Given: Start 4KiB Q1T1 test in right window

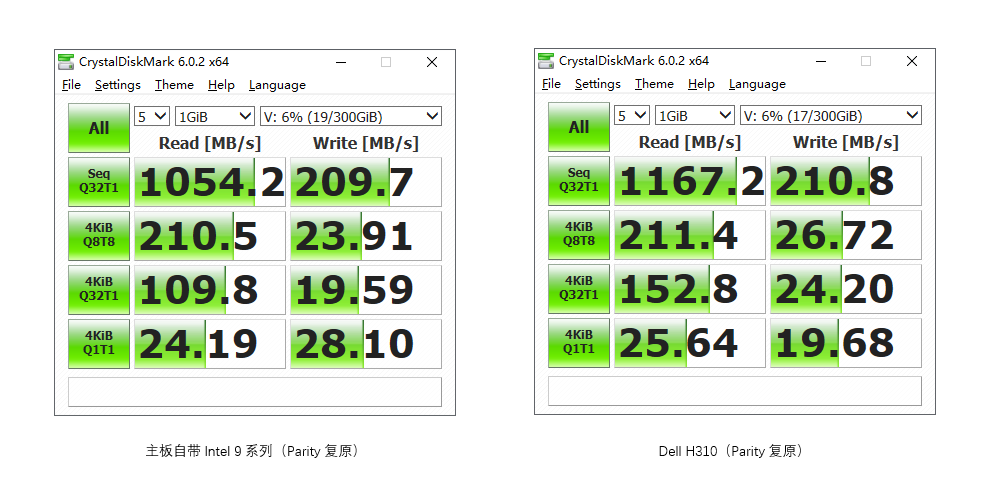Looking at the screenshot, I should (579, 342).
